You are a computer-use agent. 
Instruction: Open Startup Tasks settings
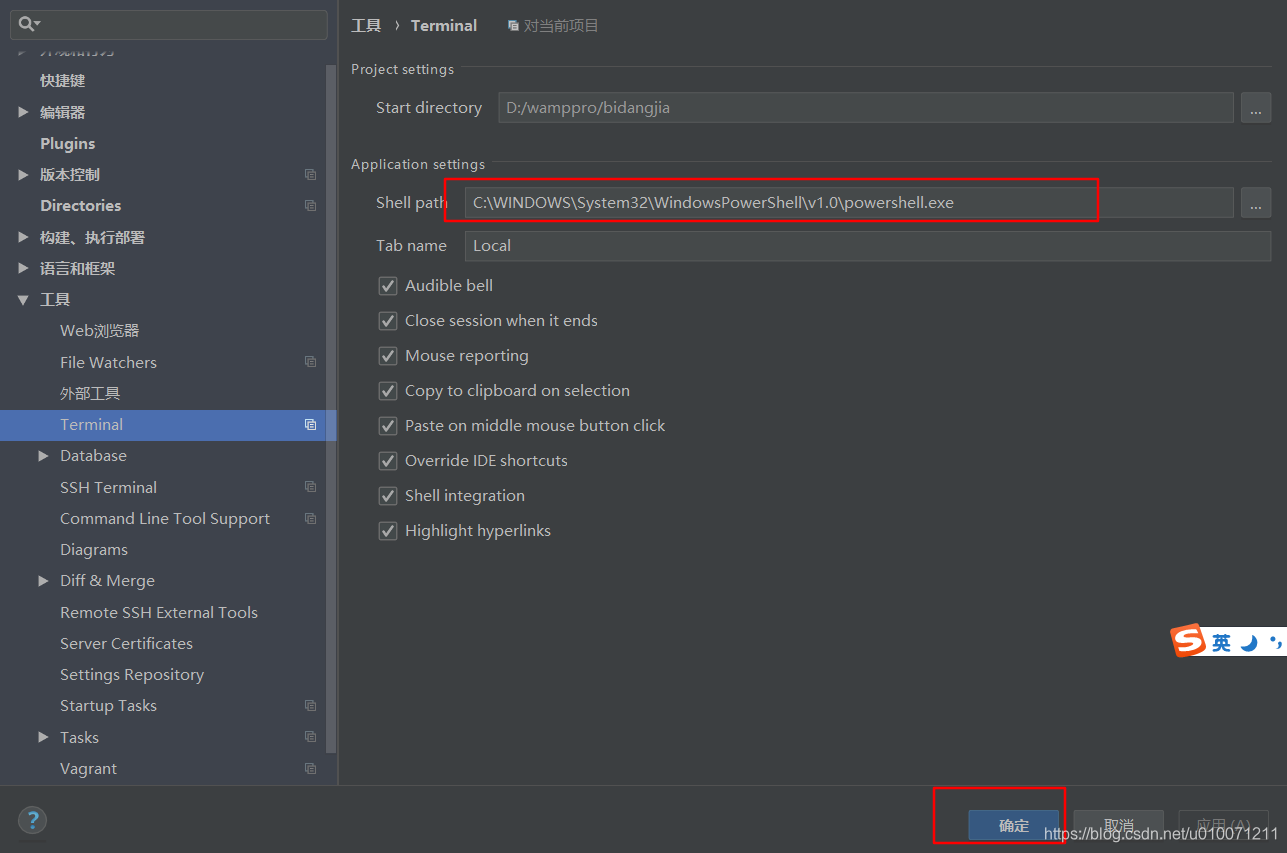108,705
